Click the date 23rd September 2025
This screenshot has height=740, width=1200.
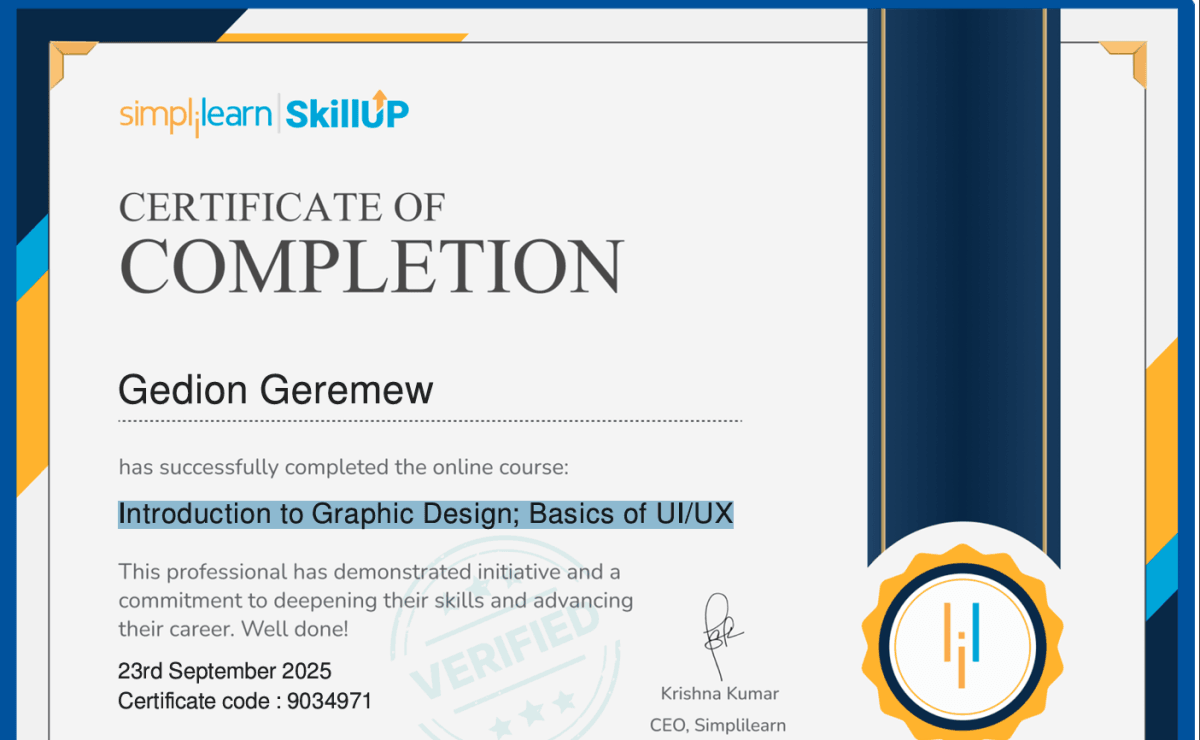point(224,671)
